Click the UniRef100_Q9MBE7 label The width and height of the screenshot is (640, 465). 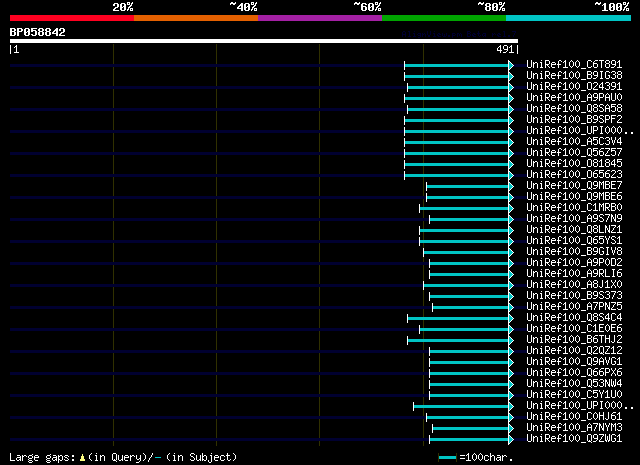[x=574, y=186]
